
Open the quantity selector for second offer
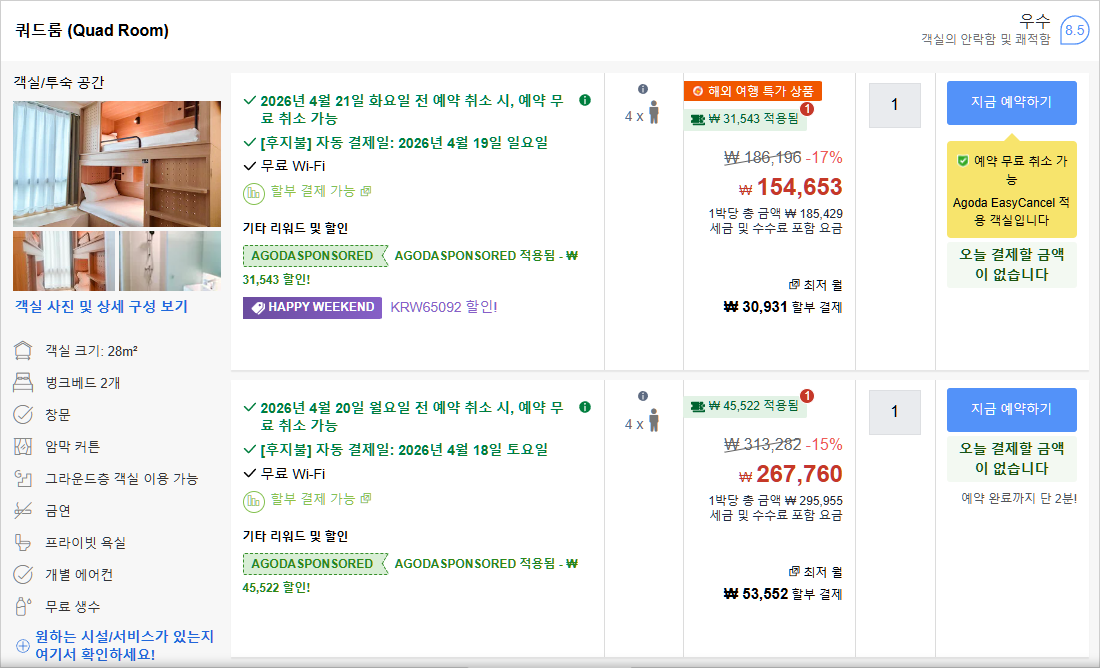(893, 411)
